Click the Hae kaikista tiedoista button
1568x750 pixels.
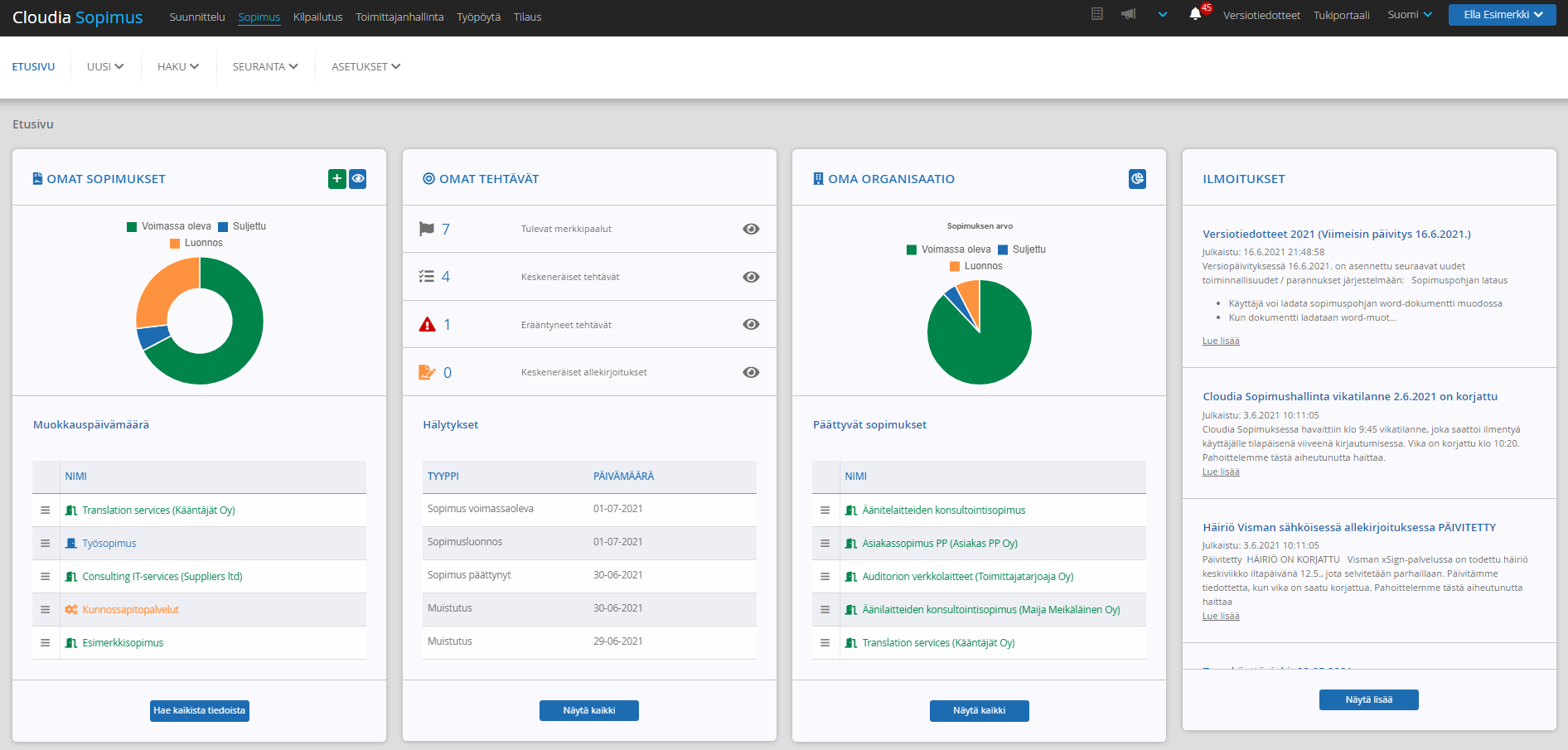pyautogui.click(x=200, y=710)
